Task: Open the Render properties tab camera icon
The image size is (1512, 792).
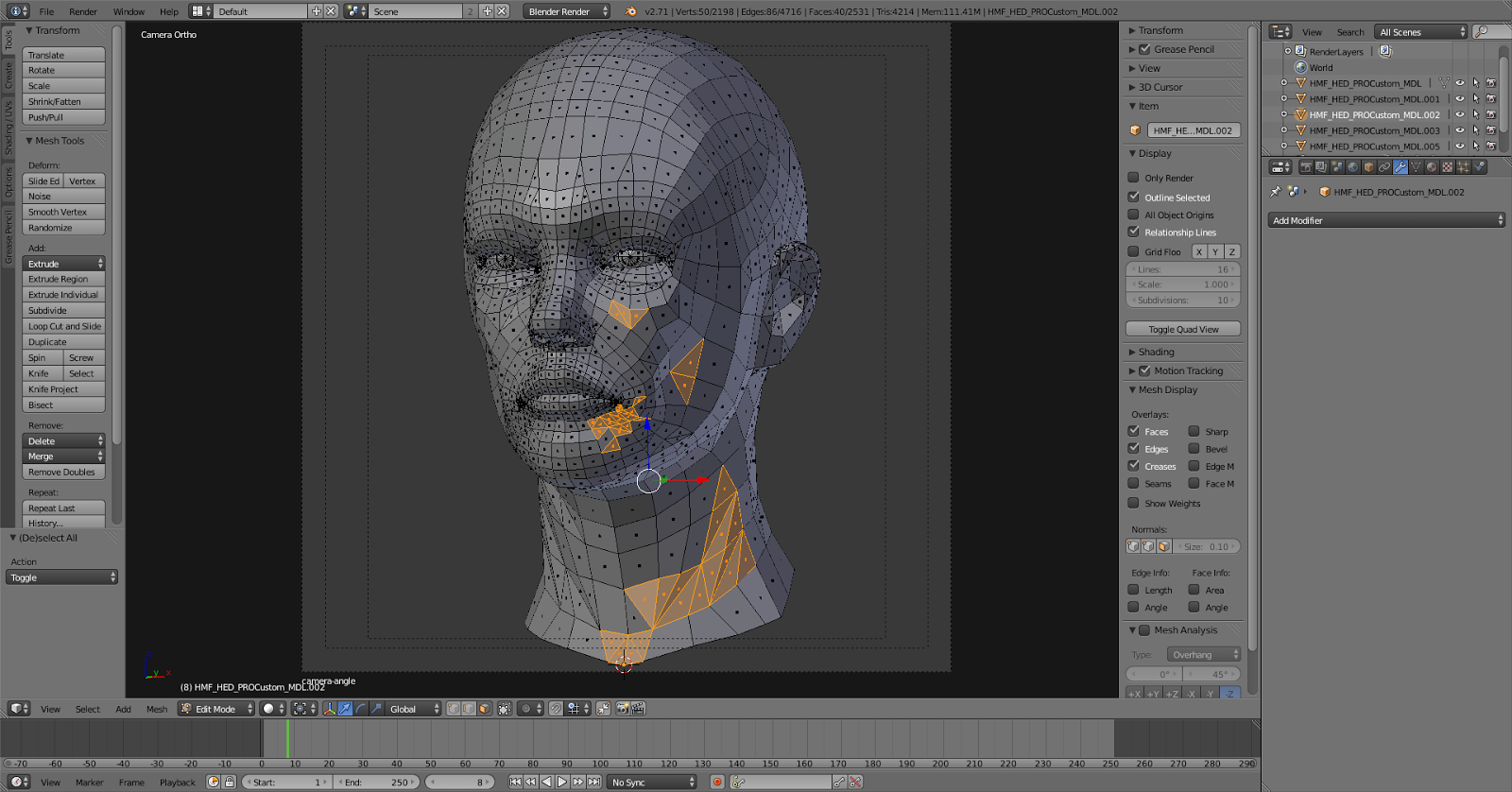Action: [1306, 167]
